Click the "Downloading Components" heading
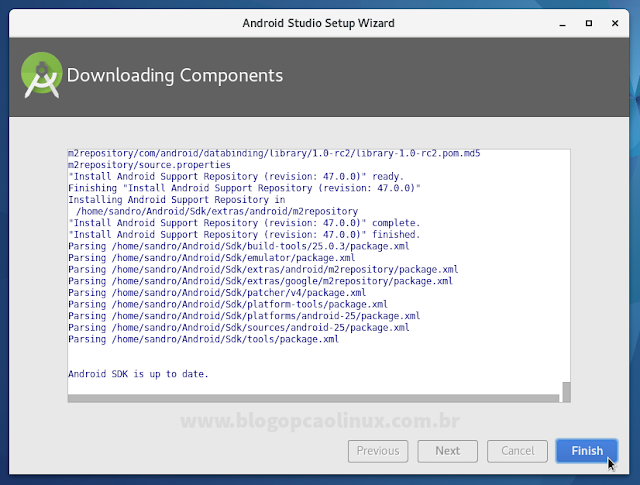This screenshot has width=640, height=485. click(x=175, y=76)
